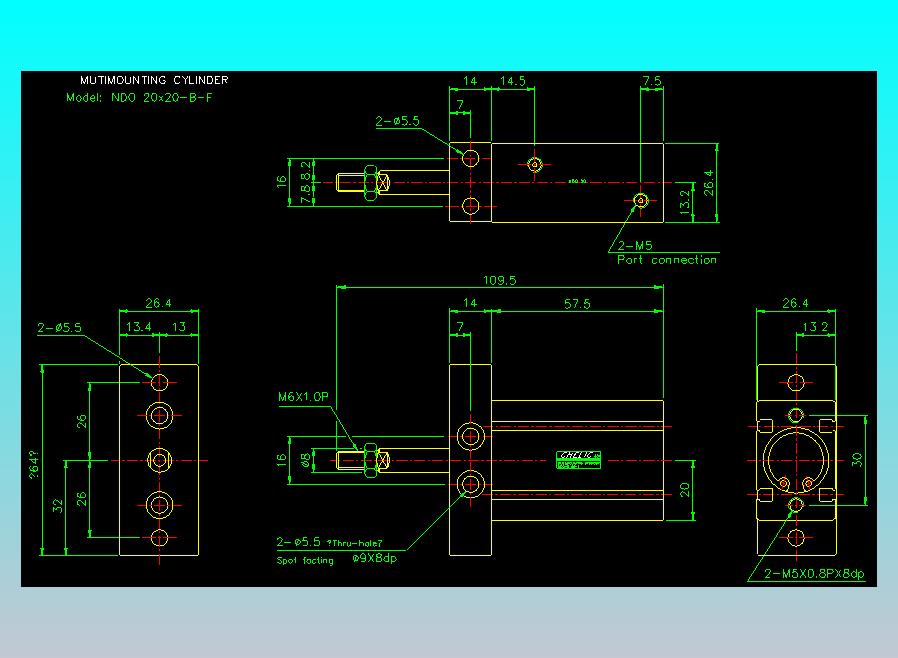The image size is (898, 658).
Task: Click the 109.5 overall length dimension
Action: [x=499, y=280]
